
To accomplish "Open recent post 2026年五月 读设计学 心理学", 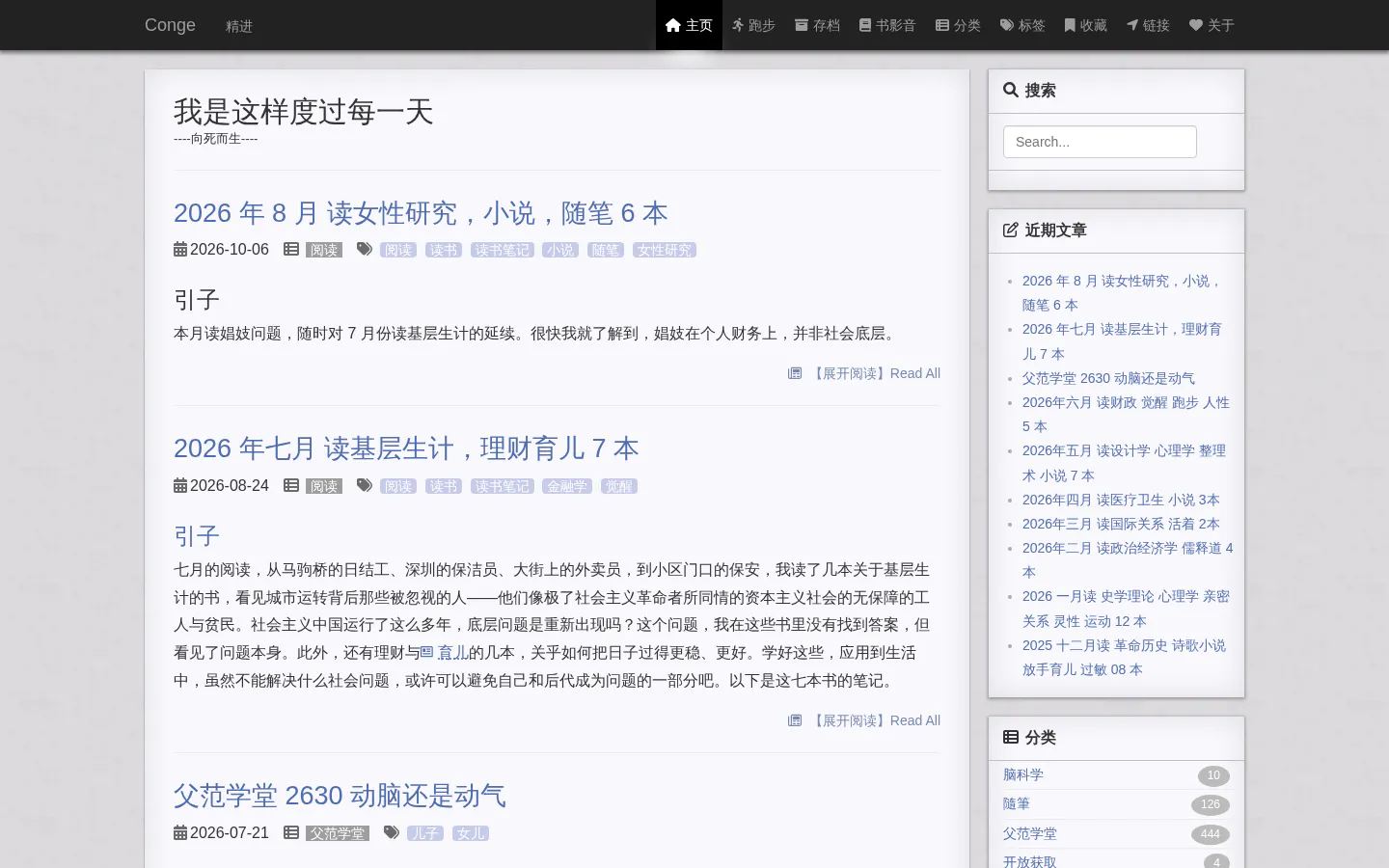I will pos(1124,463).
